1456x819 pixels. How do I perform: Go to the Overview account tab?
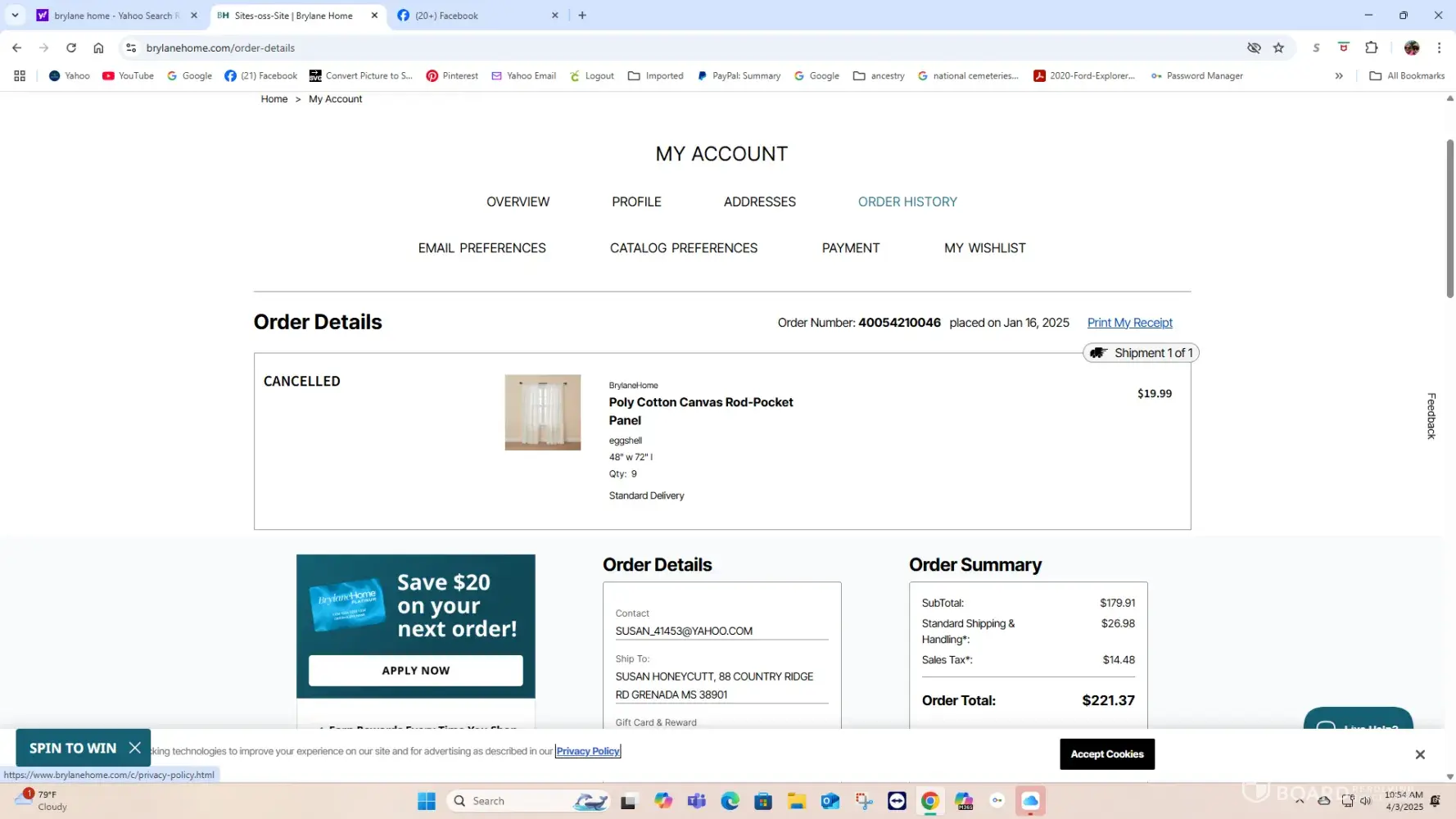point(518,201)
